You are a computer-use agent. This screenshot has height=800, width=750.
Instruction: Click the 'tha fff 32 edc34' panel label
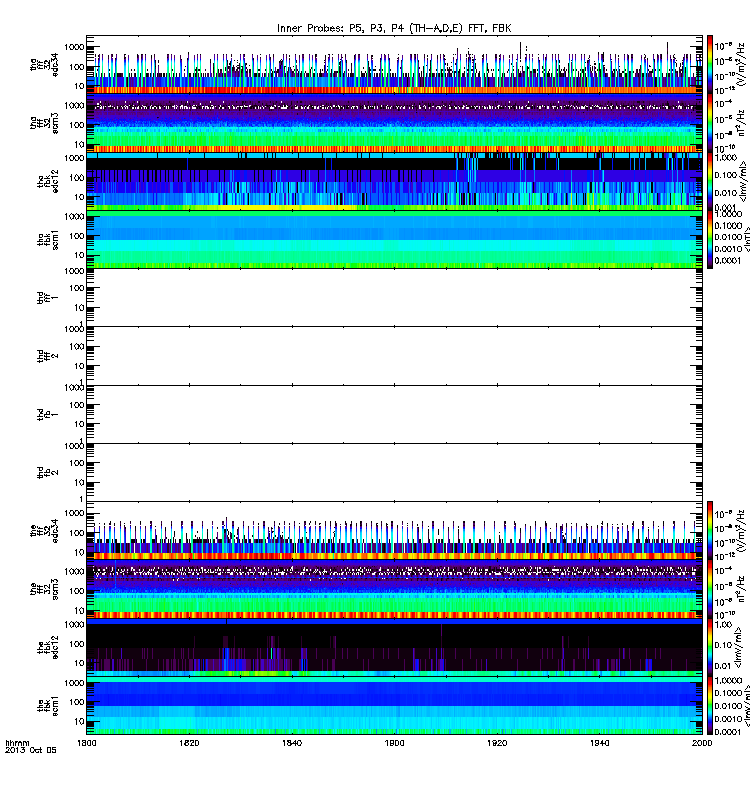tap(44, 65)
